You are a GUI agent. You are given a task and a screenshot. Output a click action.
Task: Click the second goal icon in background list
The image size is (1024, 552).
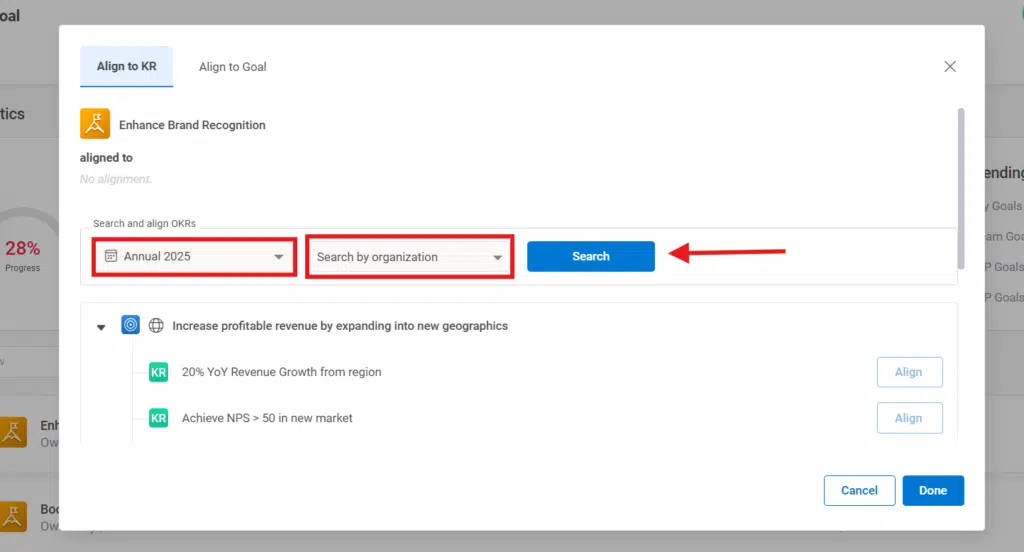click(x=13, y=517)
